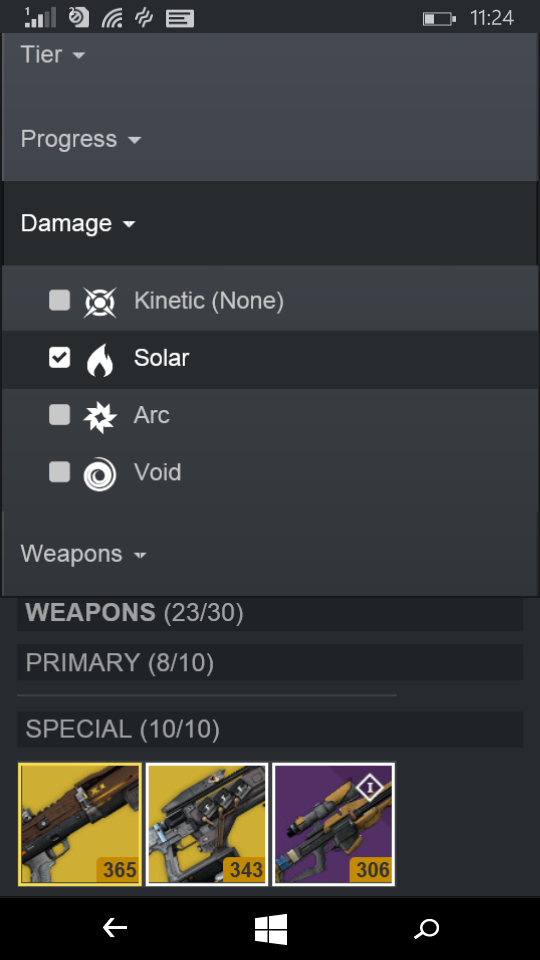This screenshot has height=960, width=540.
Task: Click the Void swirl icon
Action: click(x=100, y=474)
